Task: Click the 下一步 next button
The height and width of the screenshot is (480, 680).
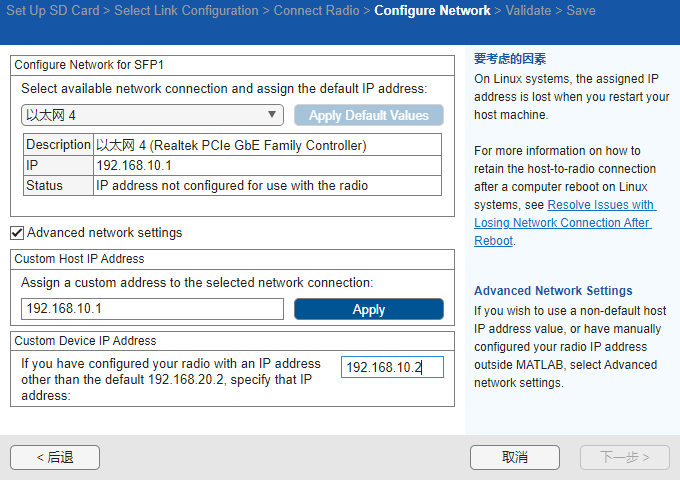Action: pyautogui.click(x=625, y=457)
